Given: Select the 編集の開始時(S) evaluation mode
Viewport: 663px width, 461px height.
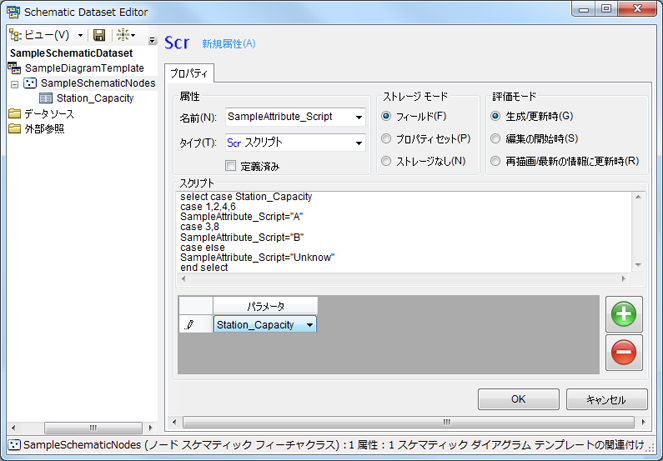Looking at the screenshot, I should [x=496, y=138].
